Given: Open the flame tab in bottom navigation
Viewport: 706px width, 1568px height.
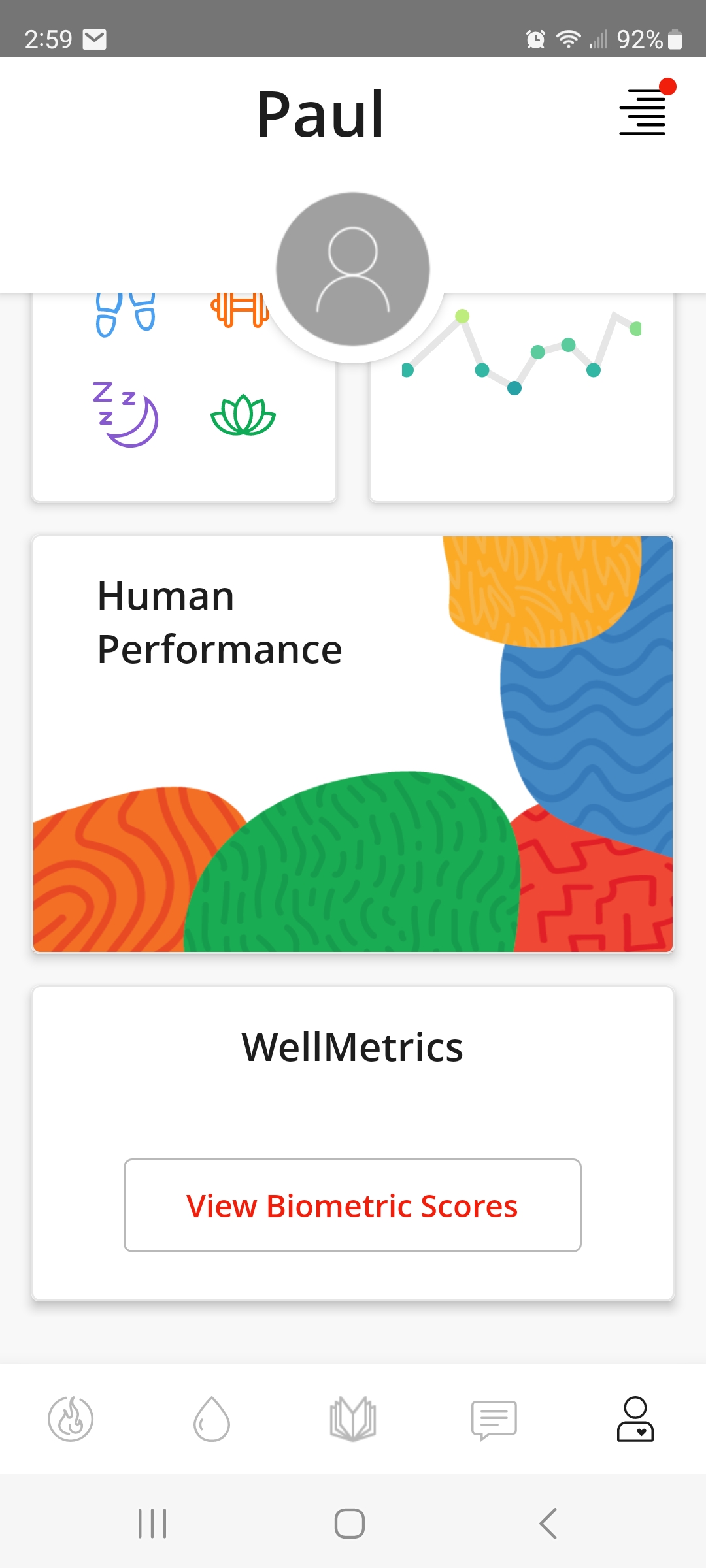Looking at the screenshot, I should tap(71, 1418).
